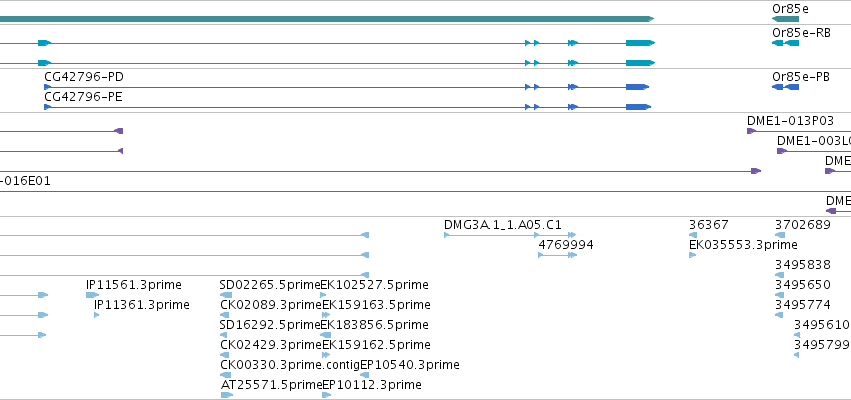Click the CK02429.3prime label
This screenshot has height=400, width=851.
point(271,345)
